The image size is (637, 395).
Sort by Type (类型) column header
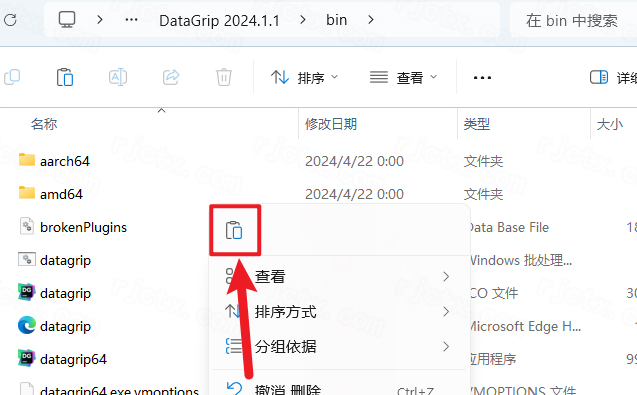click(477, 124)
